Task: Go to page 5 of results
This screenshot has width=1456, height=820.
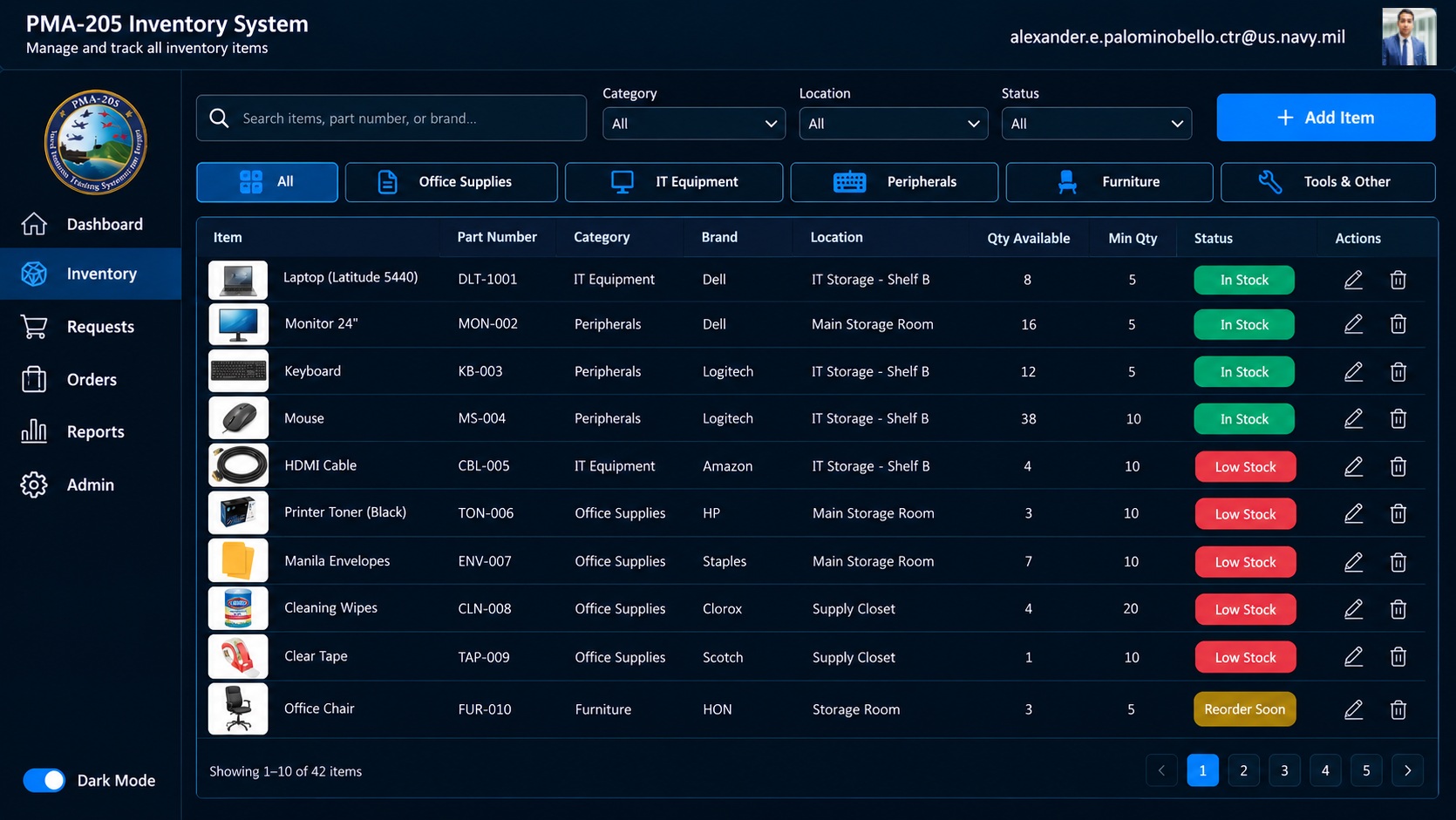Action: pyautogui.click(x=1366, y=770)
